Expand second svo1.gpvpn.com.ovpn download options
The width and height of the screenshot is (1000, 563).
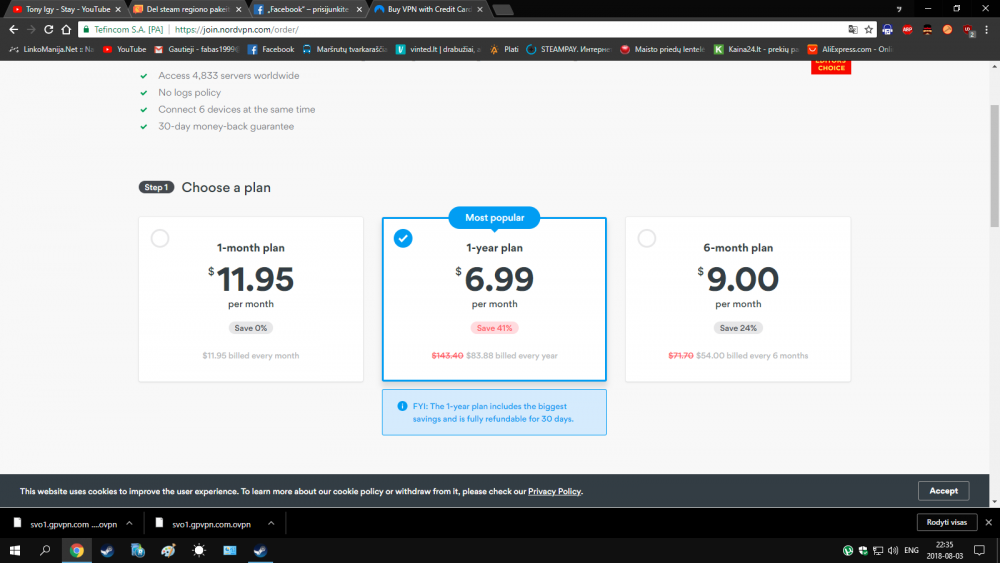(x=271, y=523)
